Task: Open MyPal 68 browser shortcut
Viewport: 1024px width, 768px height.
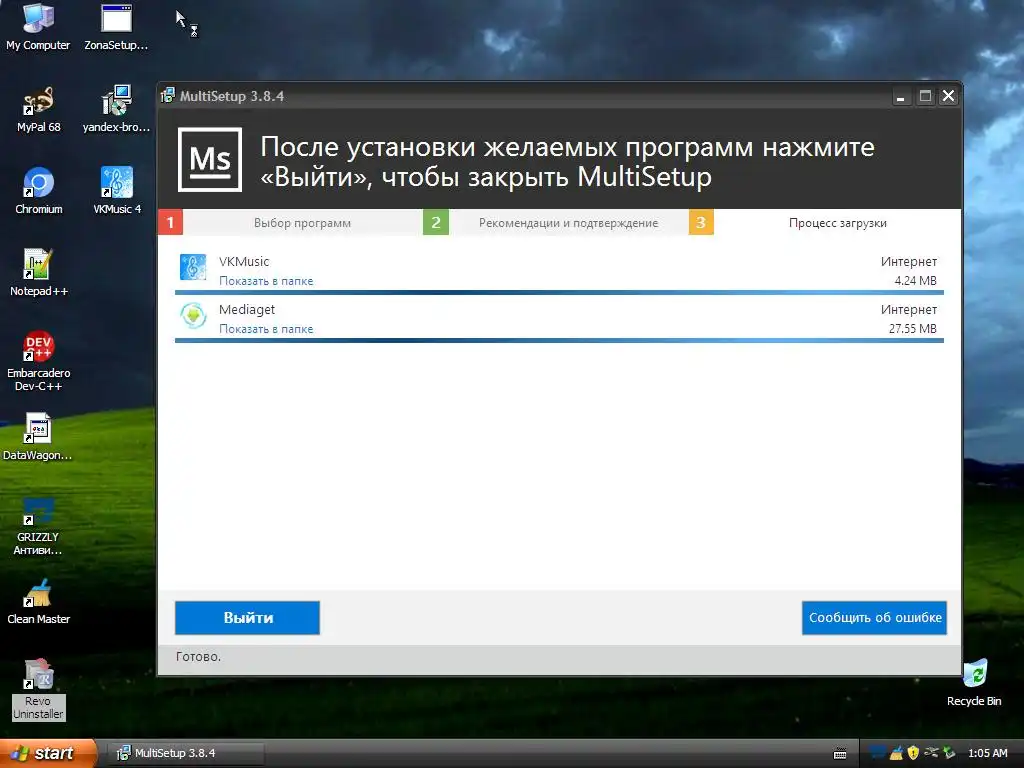Action: pyautogui.click(x=39, y=110)
